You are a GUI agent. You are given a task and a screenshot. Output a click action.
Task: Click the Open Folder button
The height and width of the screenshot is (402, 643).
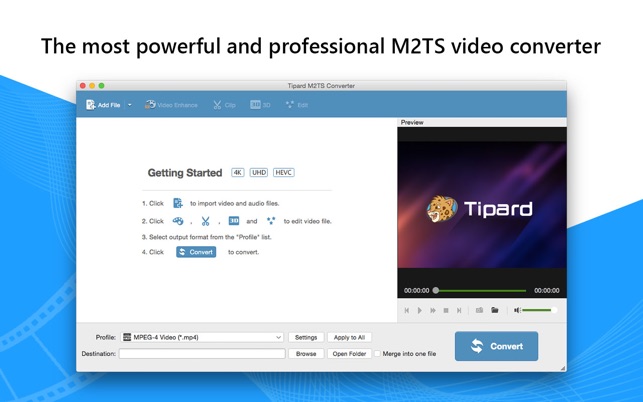pos(349,354)
